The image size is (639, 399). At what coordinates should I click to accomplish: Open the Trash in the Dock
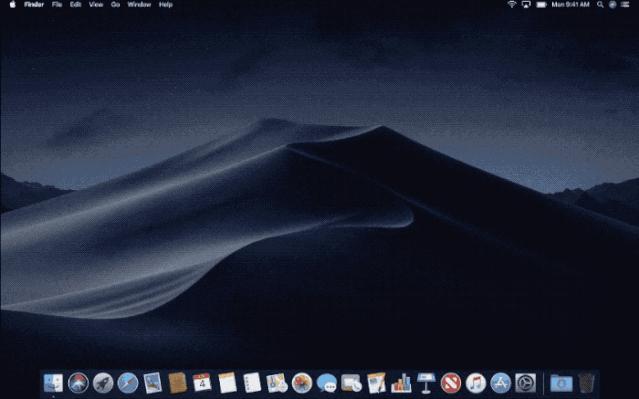pos(586,383)
